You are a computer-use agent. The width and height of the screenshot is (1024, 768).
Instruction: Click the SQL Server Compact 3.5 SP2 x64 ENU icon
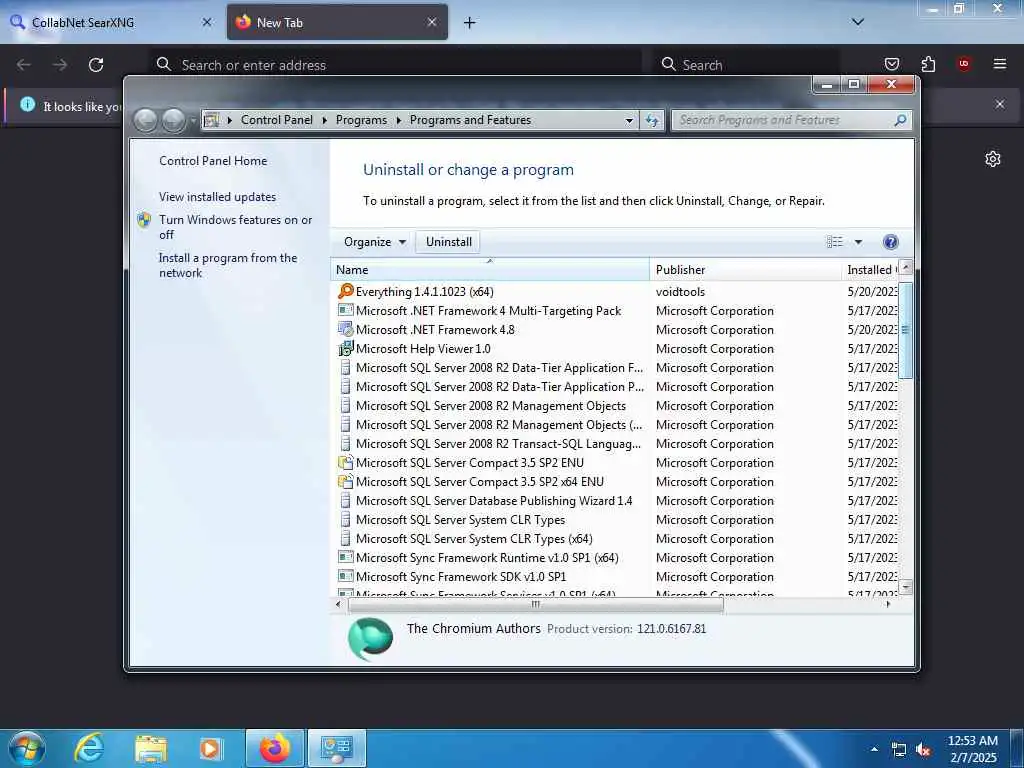tap(345, 481)
